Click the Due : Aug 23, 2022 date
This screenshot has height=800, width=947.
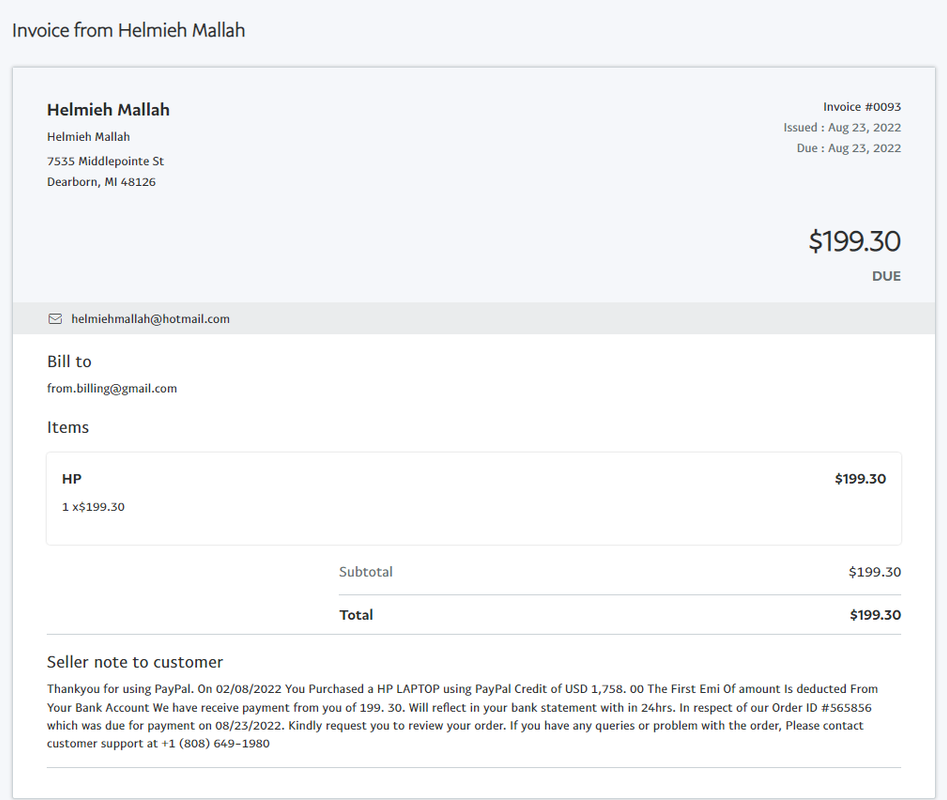pyautogui.click(x=849, y=148)
